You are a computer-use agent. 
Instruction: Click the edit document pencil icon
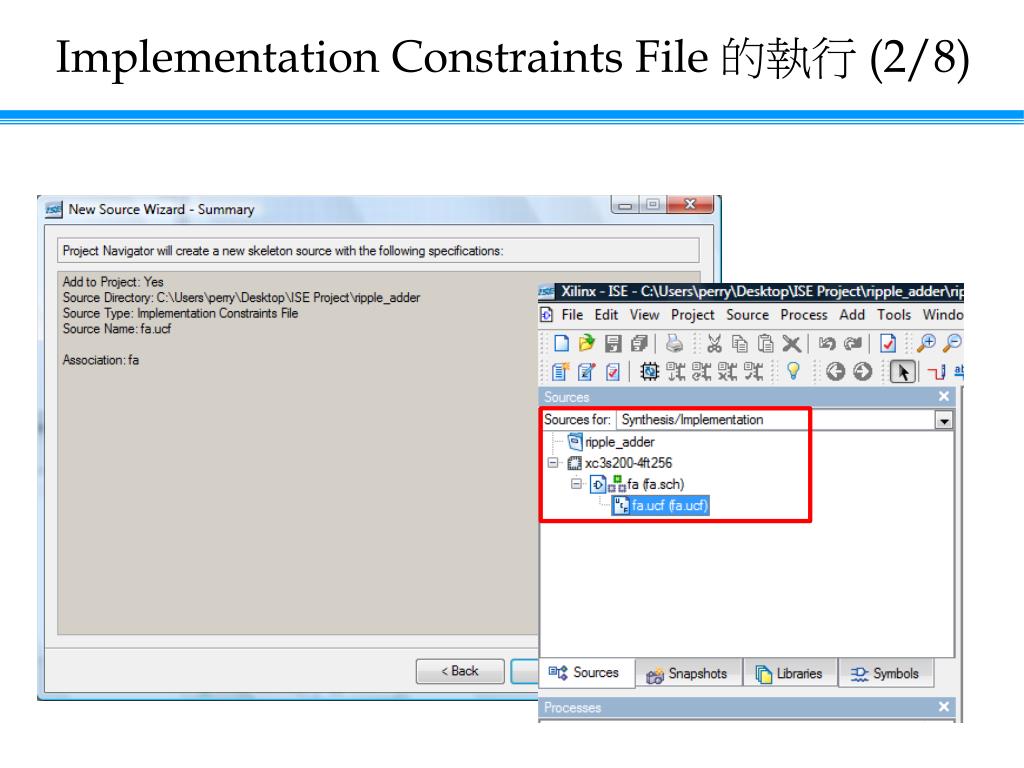586,372
